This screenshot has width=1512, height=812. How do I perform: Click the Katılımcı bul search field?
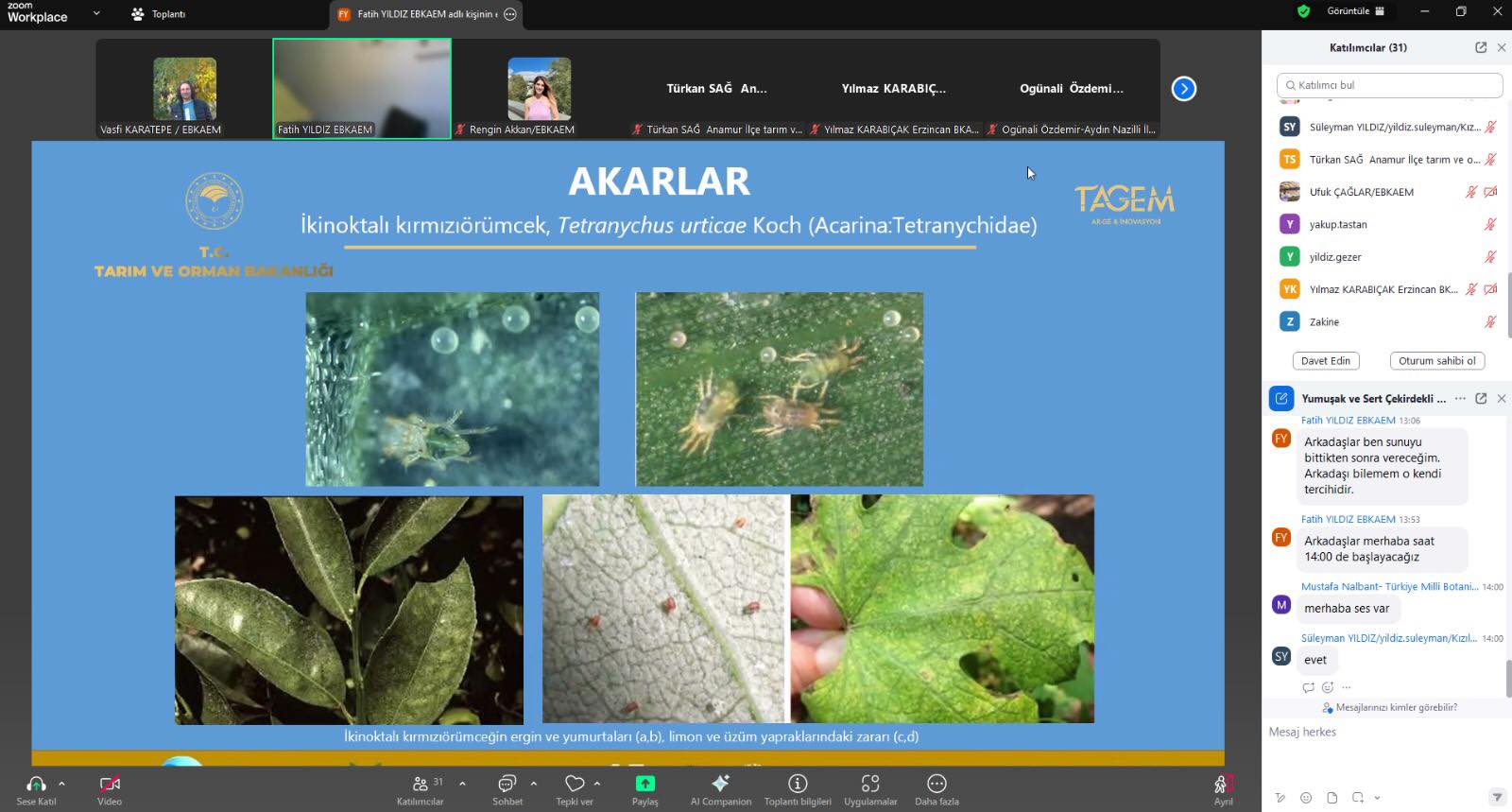[1389, 85]
